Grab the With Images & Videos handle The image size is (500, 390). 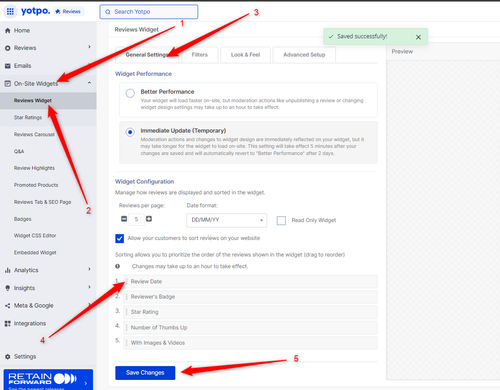126,343
